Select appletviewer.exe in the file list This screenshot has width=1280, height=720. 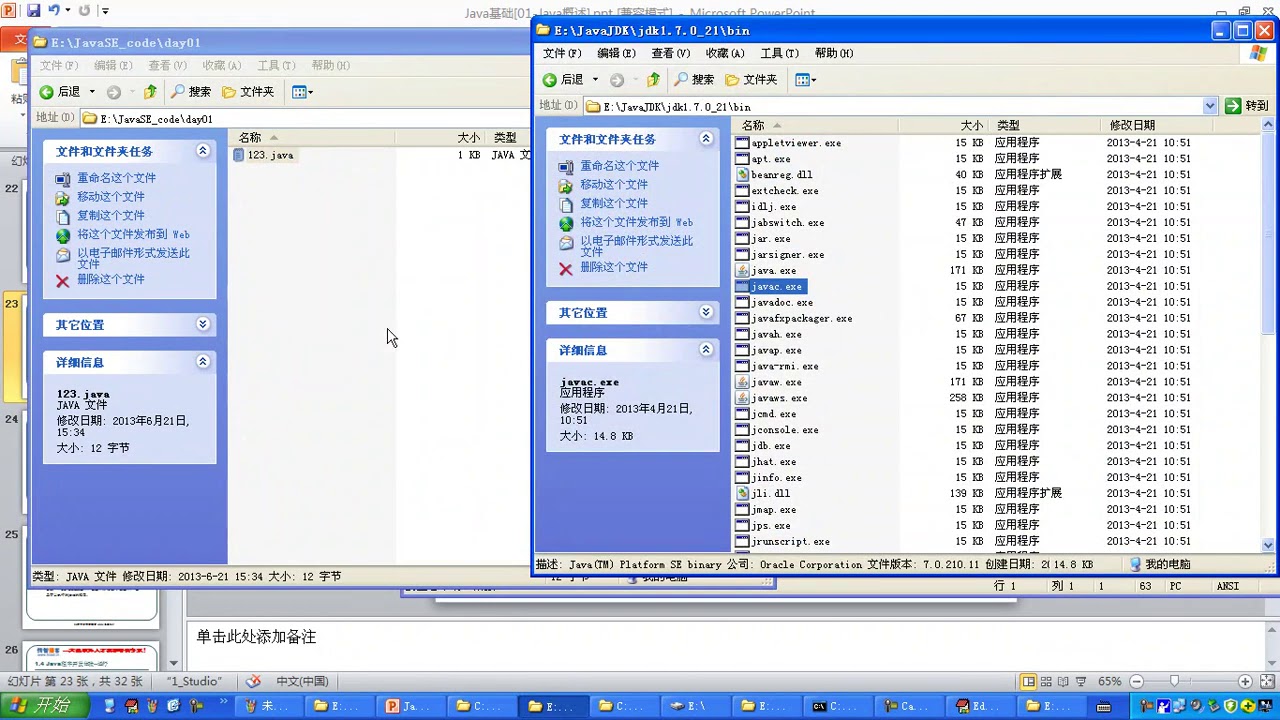(x=788, y=143)
